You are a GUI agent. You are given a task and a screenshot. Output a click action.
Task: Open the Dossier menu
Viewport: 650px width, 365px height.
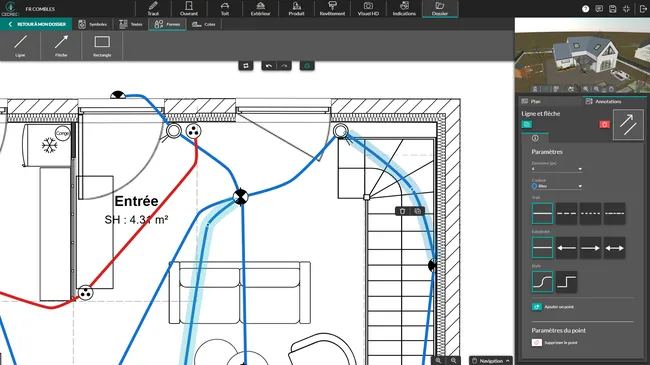click(440, 9)
